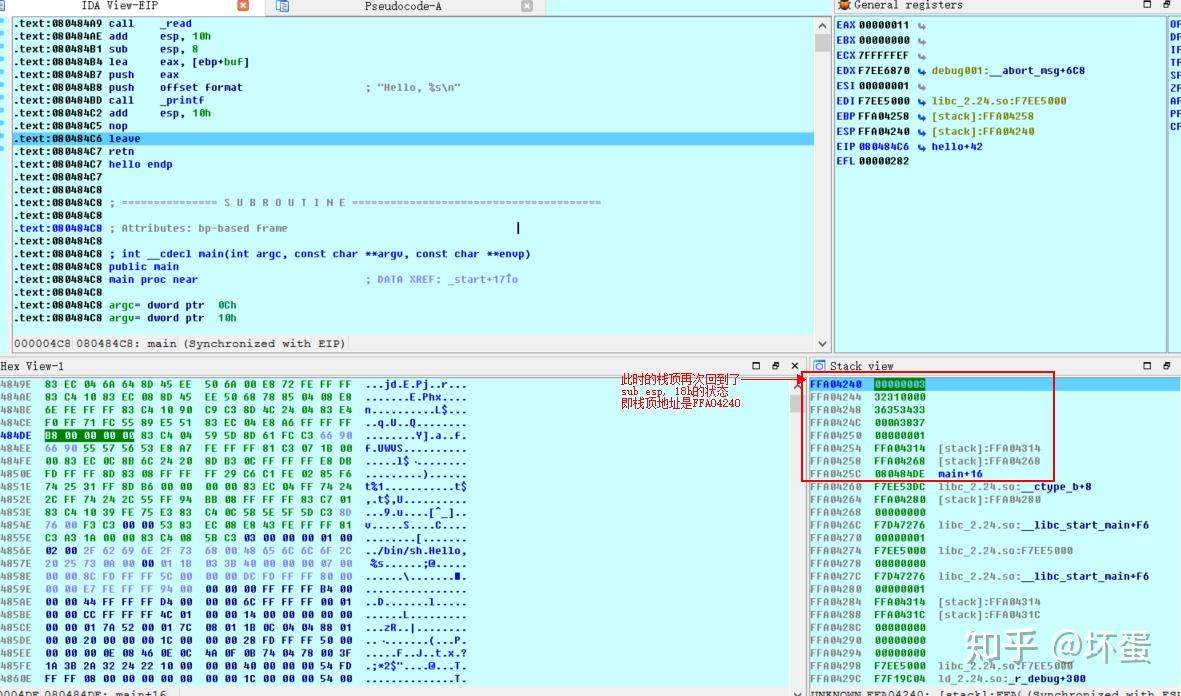Maximize the General registers panel
Screen dimensions: 1181x696
coord(1148,5)
